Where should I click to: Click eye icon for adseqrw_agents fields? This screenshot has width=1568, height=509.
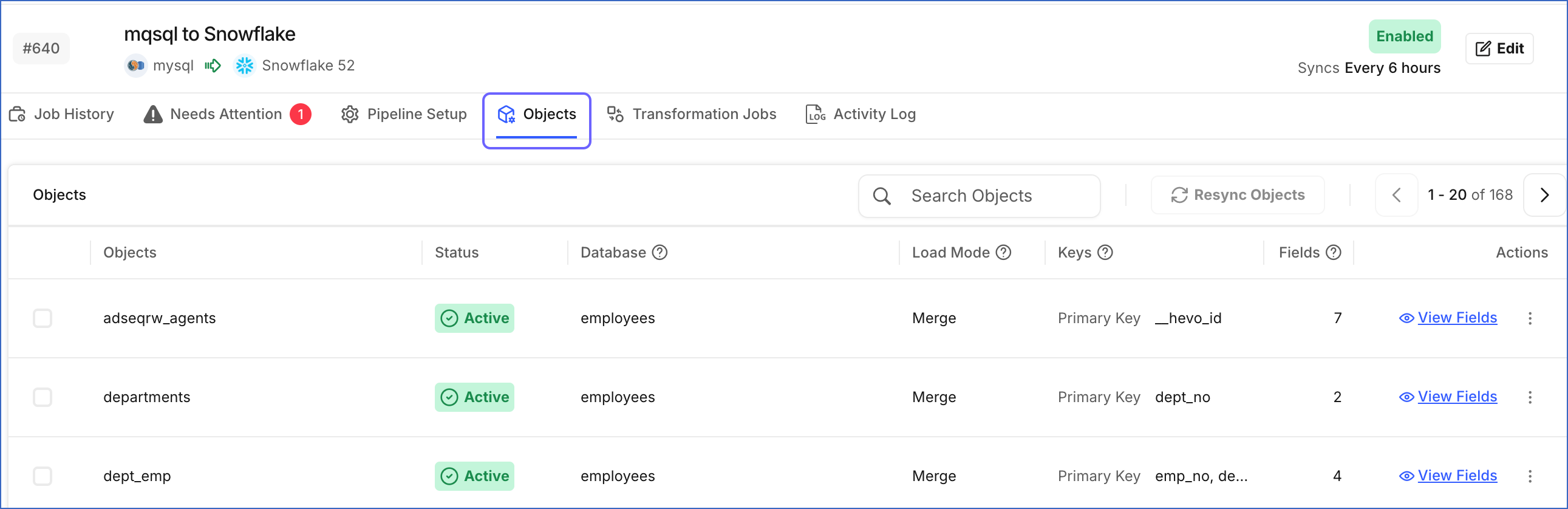pyautogui.click(x=1406, y=318)
